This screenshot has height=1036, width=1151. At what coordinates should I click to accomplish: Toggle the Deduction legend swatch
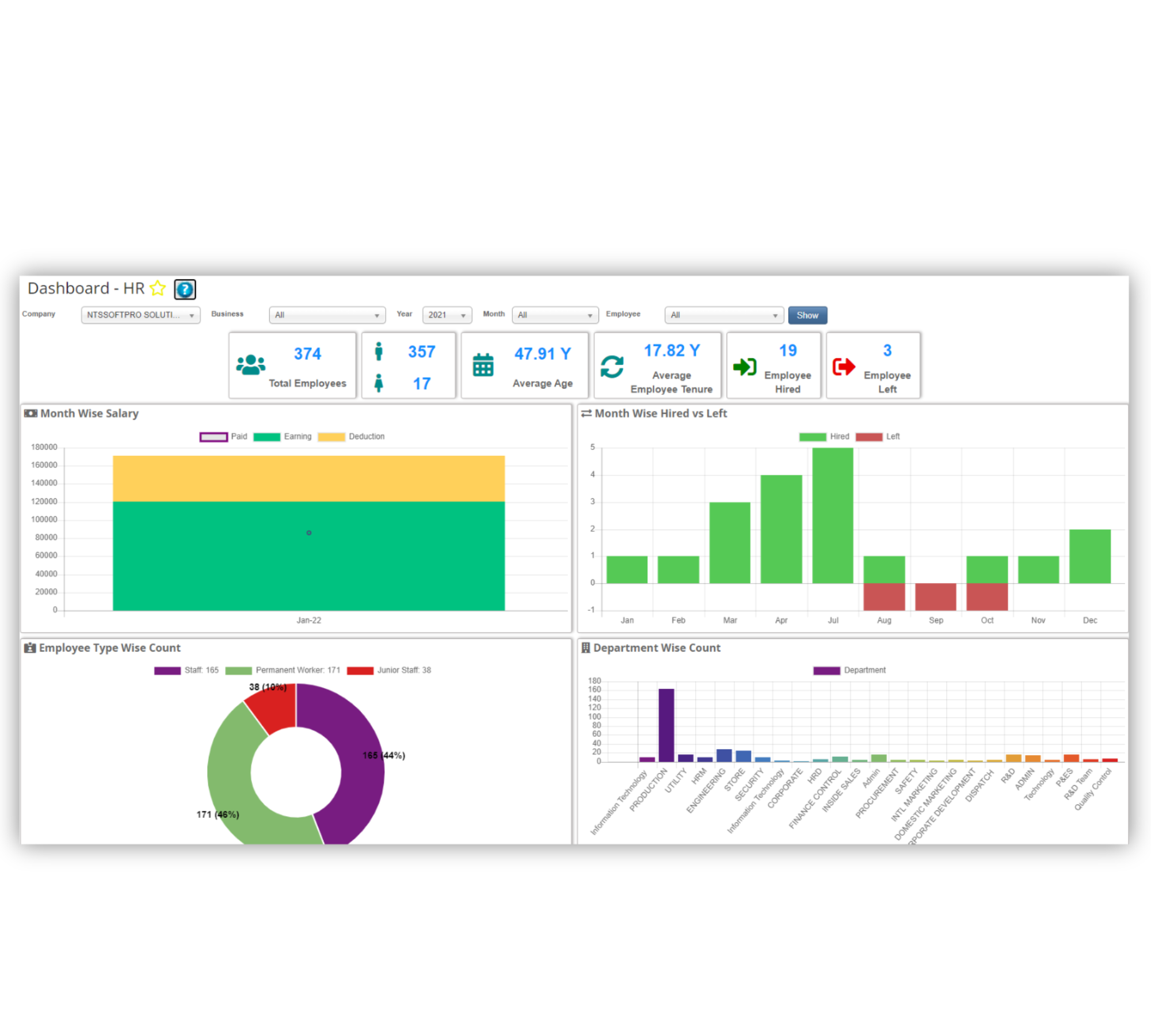click(331, 437)
